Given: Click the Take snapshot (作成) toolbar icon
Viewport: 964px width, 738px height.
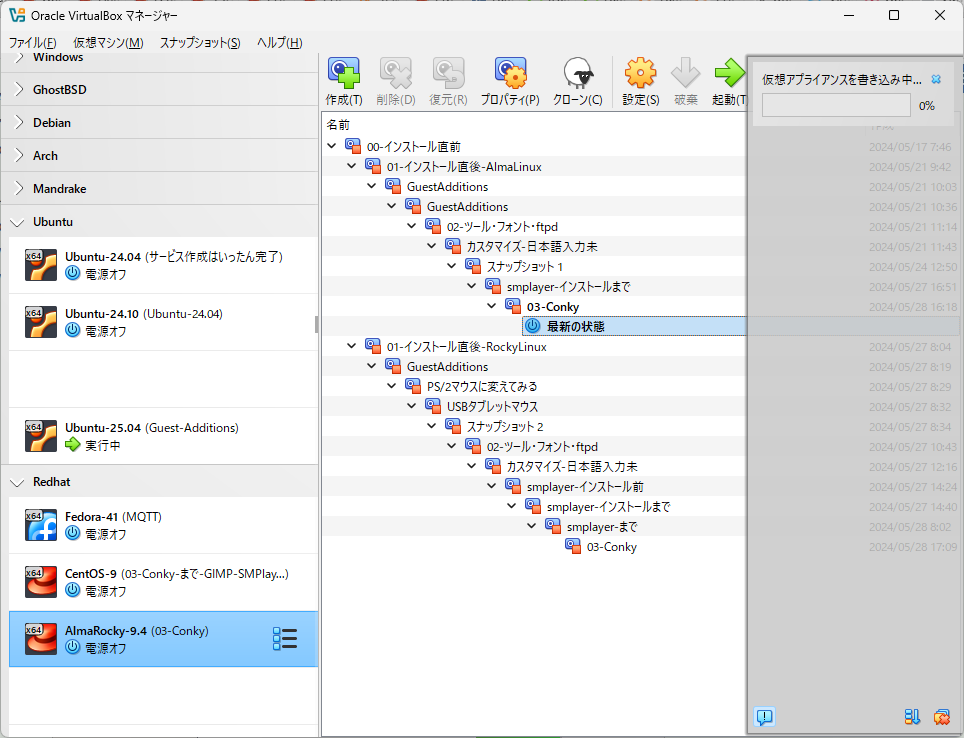Looking at the screenshot, I should (x=344, y=73).
